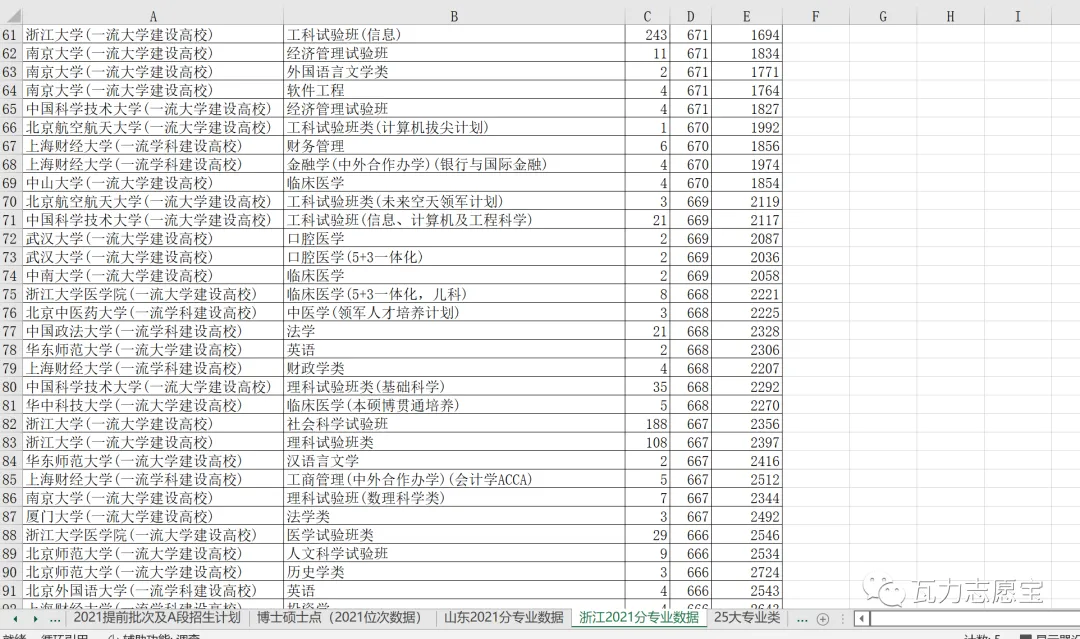
Task: Select row 61 header
Action: pos(11,34)
